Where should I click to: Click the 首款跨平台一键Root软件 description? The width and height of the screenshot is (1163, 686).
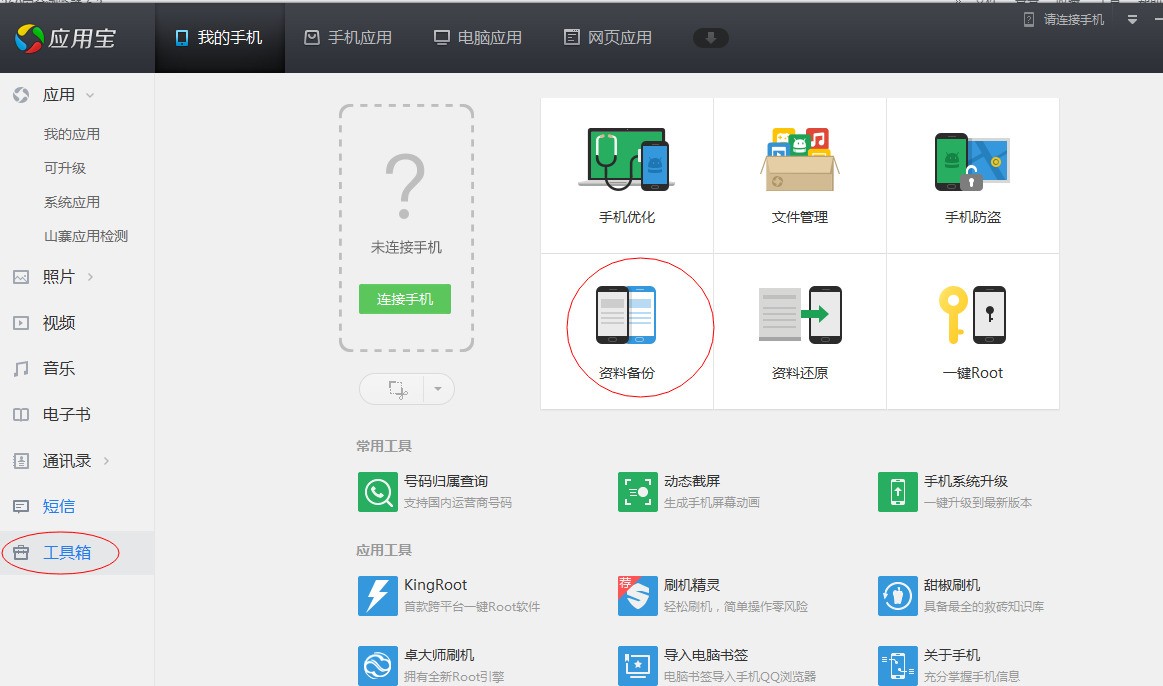472,607
